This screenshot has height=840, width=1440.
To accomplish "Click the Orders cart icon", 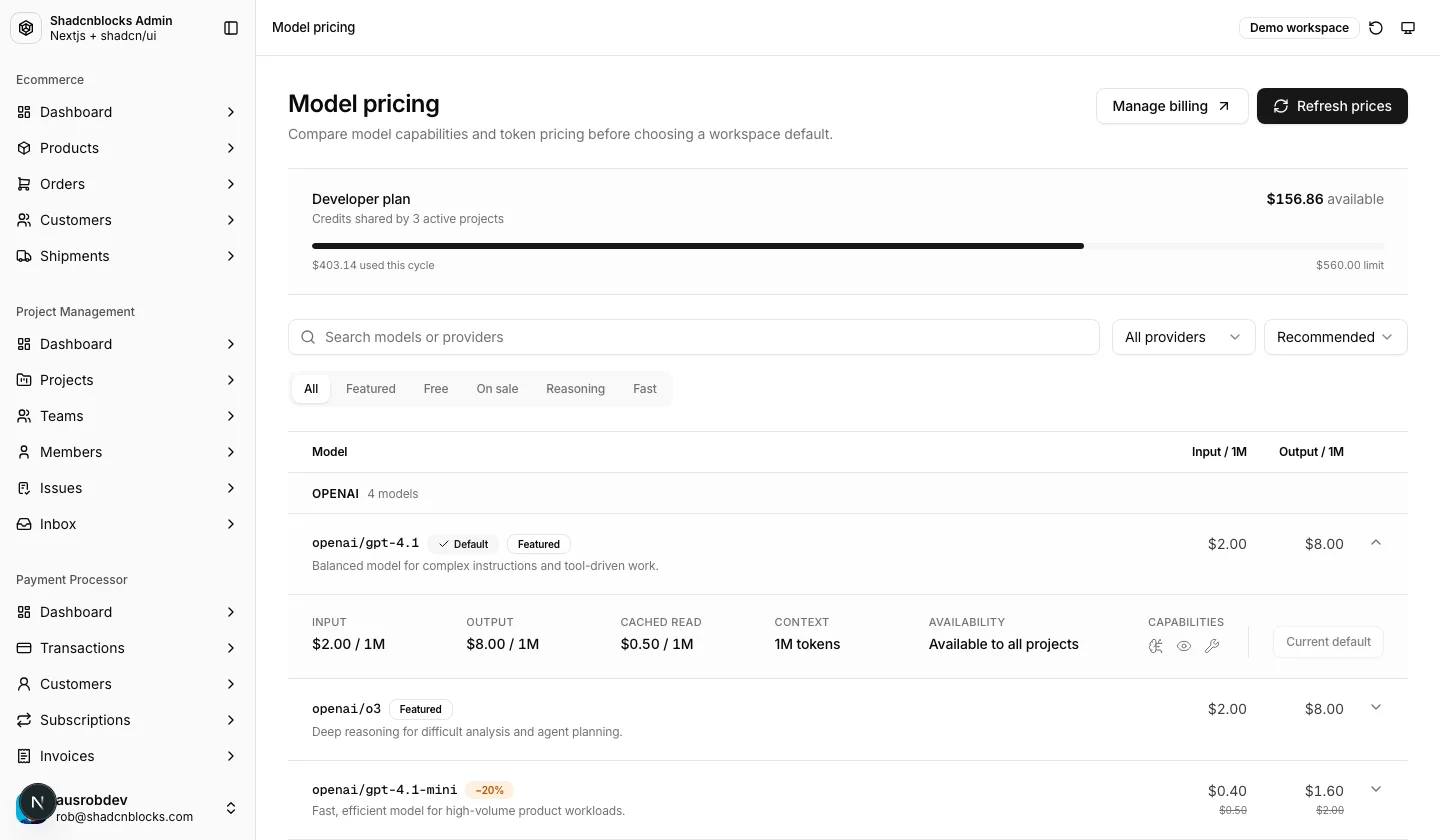I will [24, 184].
